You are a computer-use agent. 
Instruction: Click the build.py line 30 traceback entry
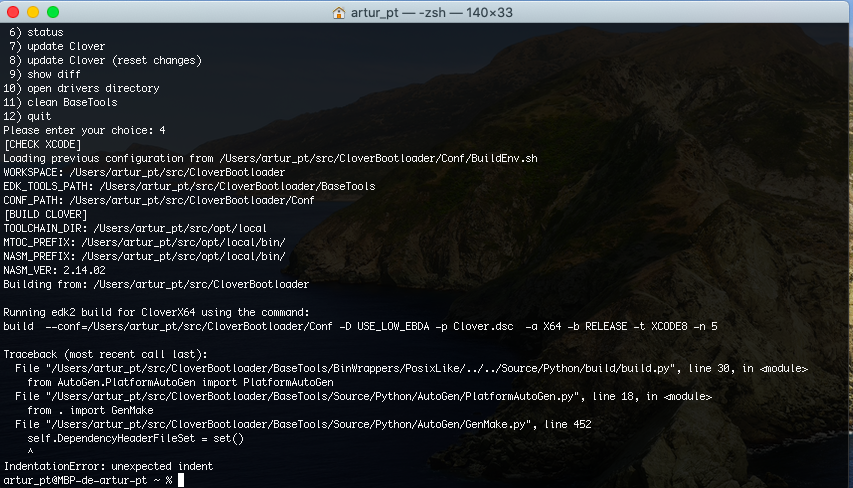(411, 368)
